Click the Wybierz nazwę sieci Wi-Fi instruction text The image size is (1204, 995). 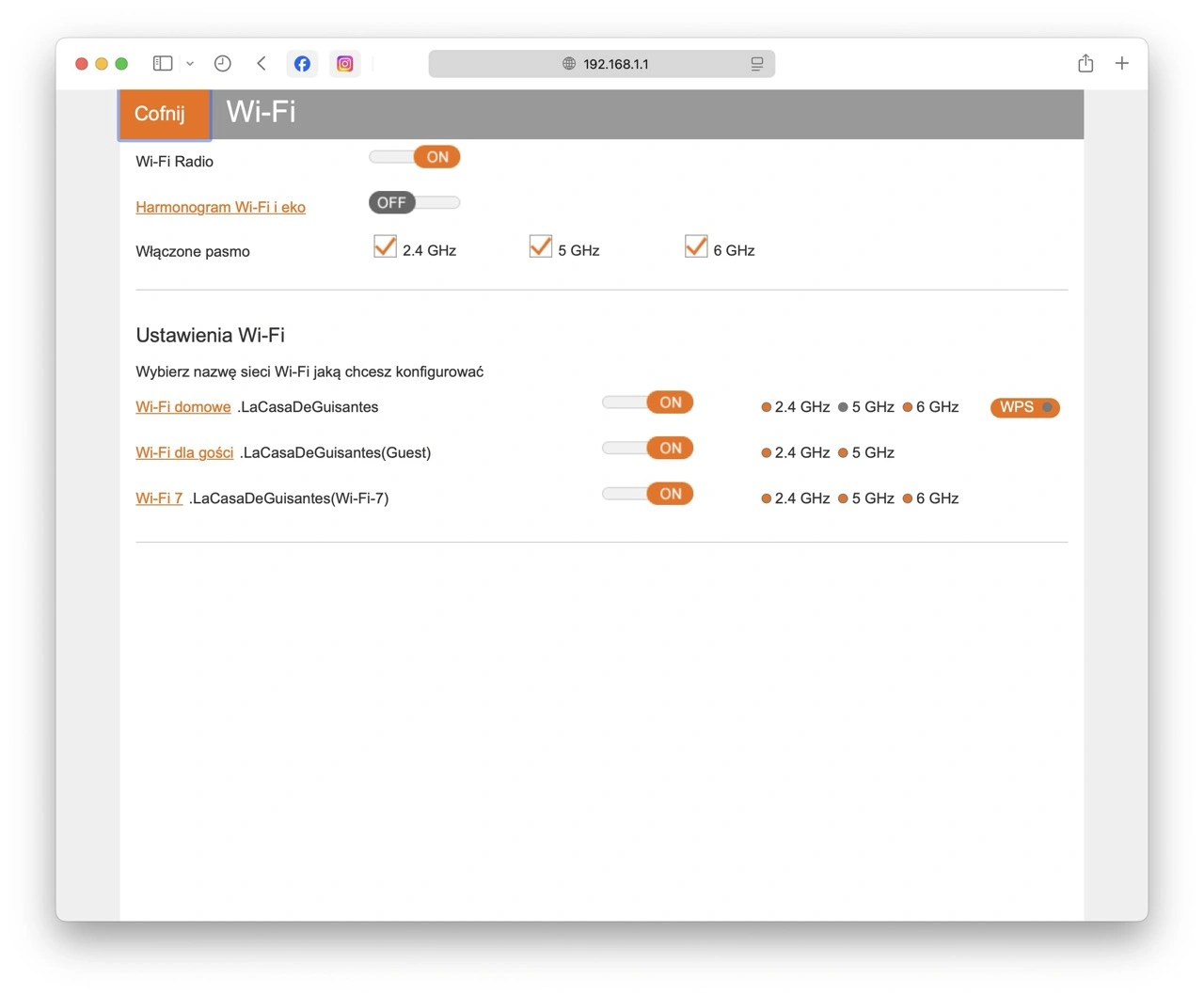coord(309,371)
